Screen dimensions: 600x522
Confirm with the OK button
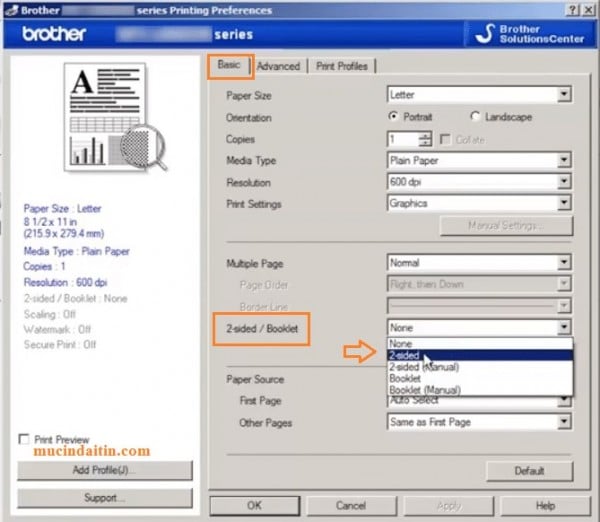254,506
